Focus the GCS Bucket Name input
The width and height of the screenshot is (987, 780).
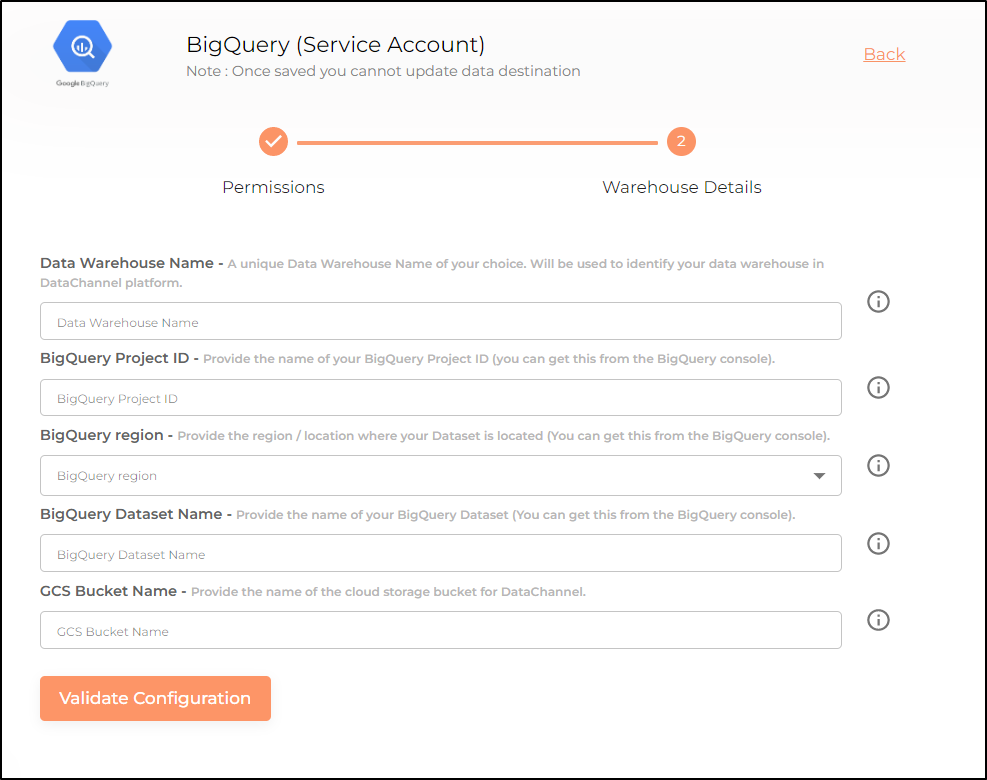click(441, 630)
